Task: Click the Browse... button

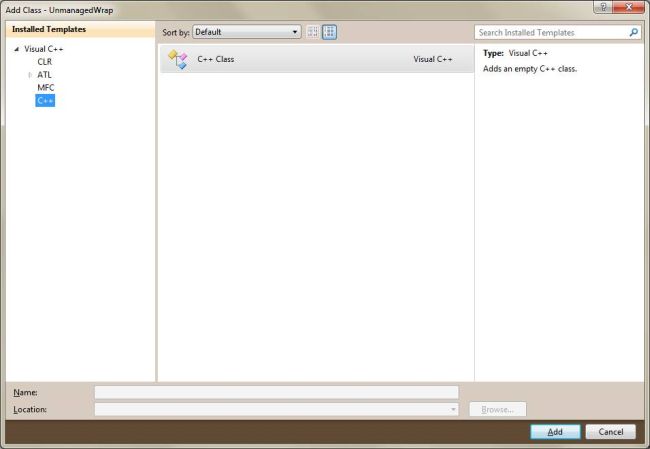Action: tap(497, 410)
